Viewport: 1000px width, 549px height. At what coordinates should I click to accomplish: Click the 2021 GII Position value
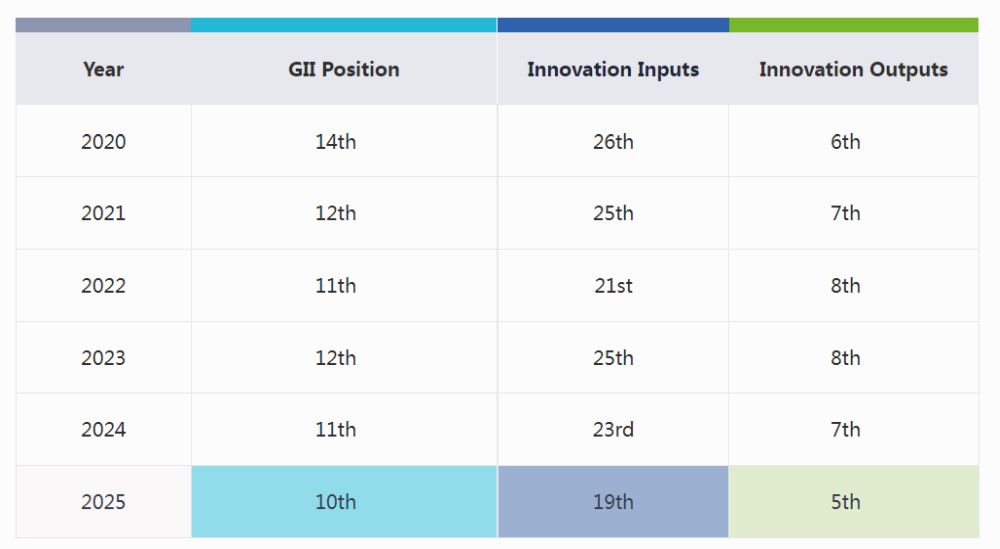[x=335, y=213]
